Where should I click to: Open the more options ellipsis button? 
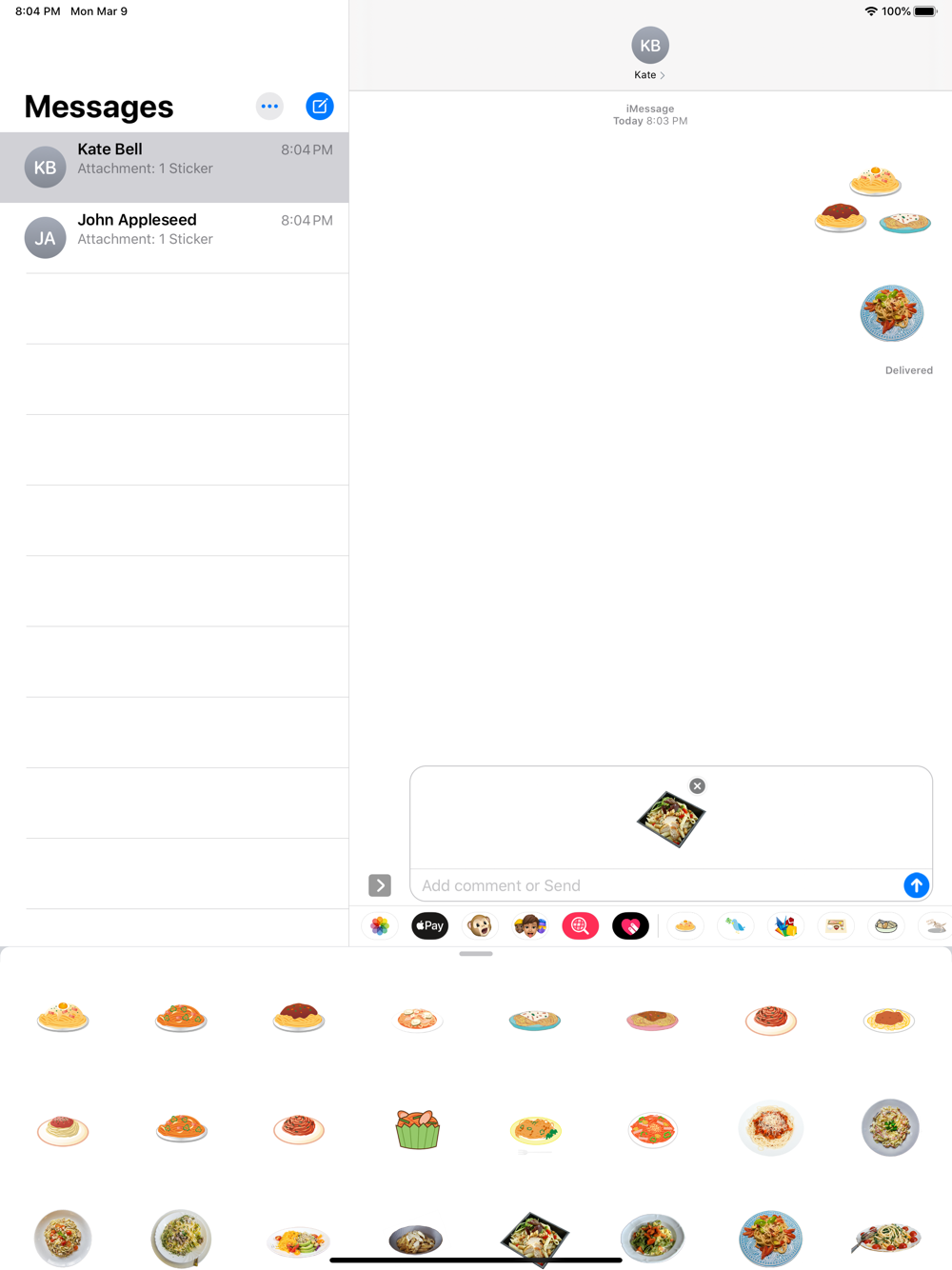[x=269, y=107]
